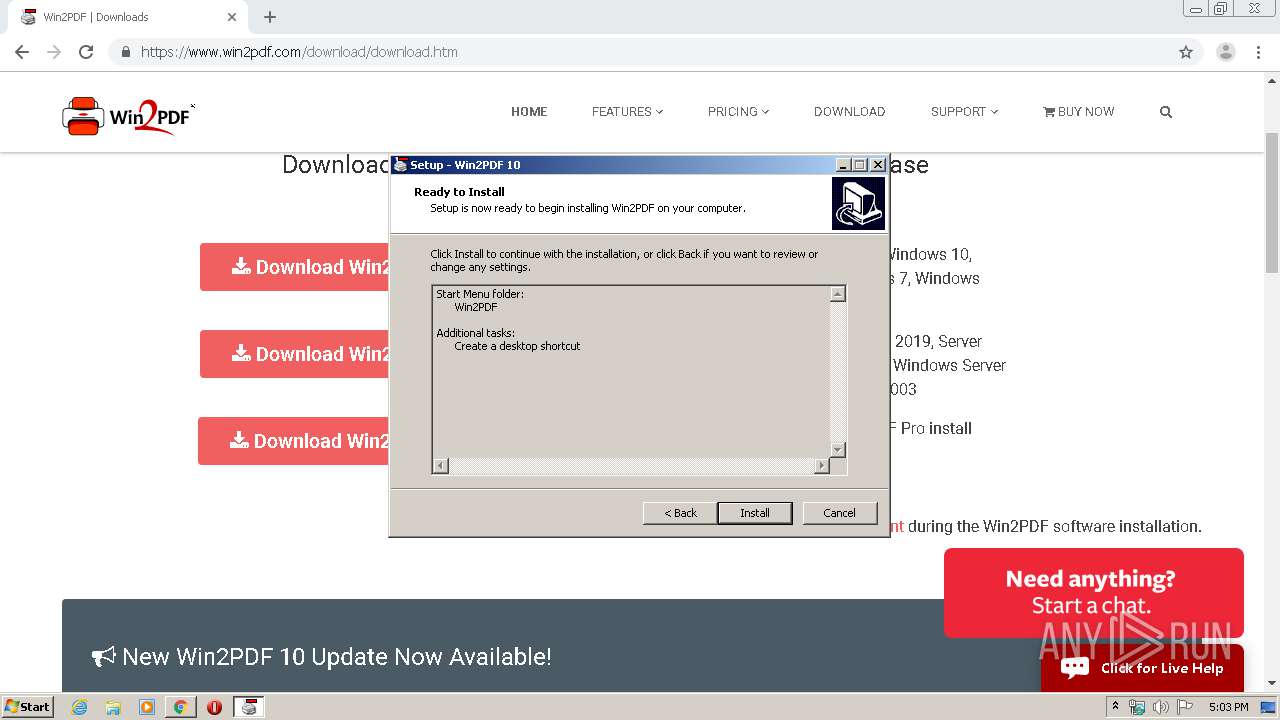Click the third red Download Win2PDF button

(294, 441)
